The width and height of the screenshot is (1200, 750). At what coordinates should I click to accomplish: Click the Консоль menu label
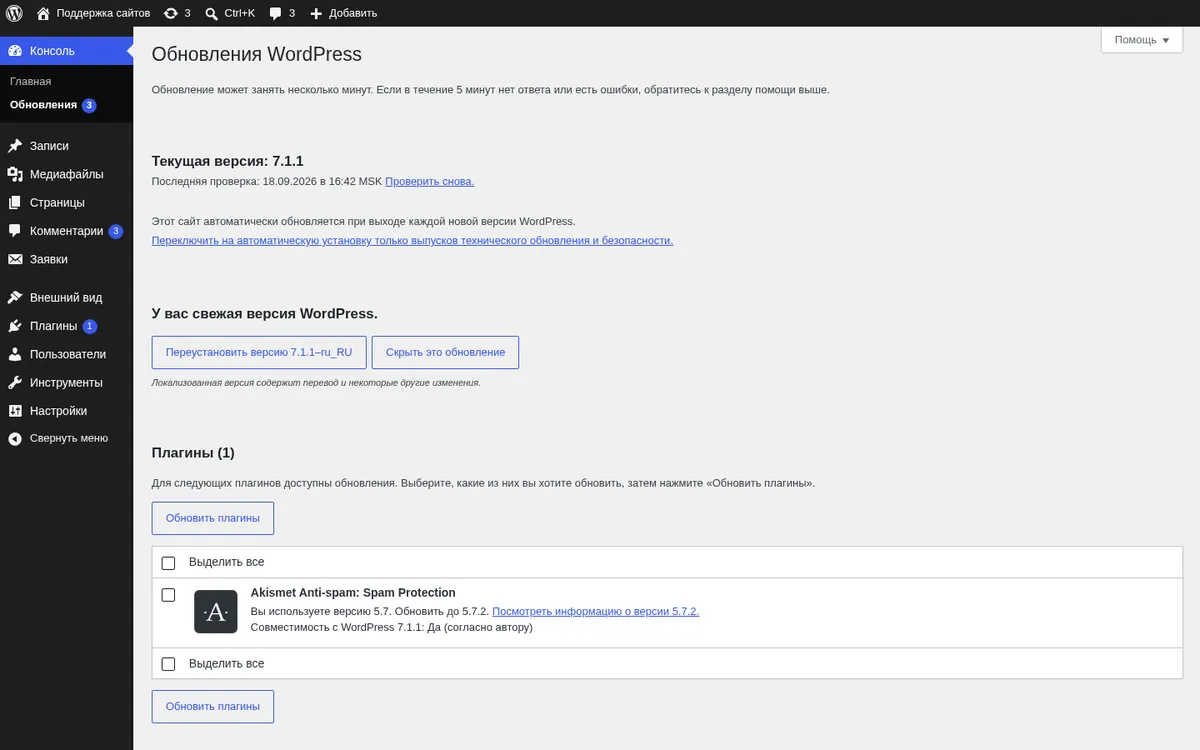tap(52, 51)
